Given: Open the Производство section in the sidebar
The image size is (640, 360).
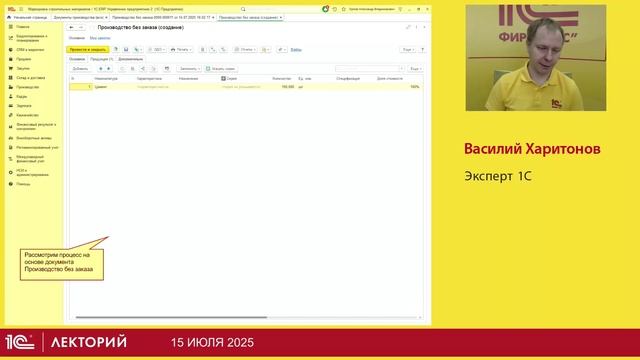Looking at the screenshot, I should click(x=28, y=87).
